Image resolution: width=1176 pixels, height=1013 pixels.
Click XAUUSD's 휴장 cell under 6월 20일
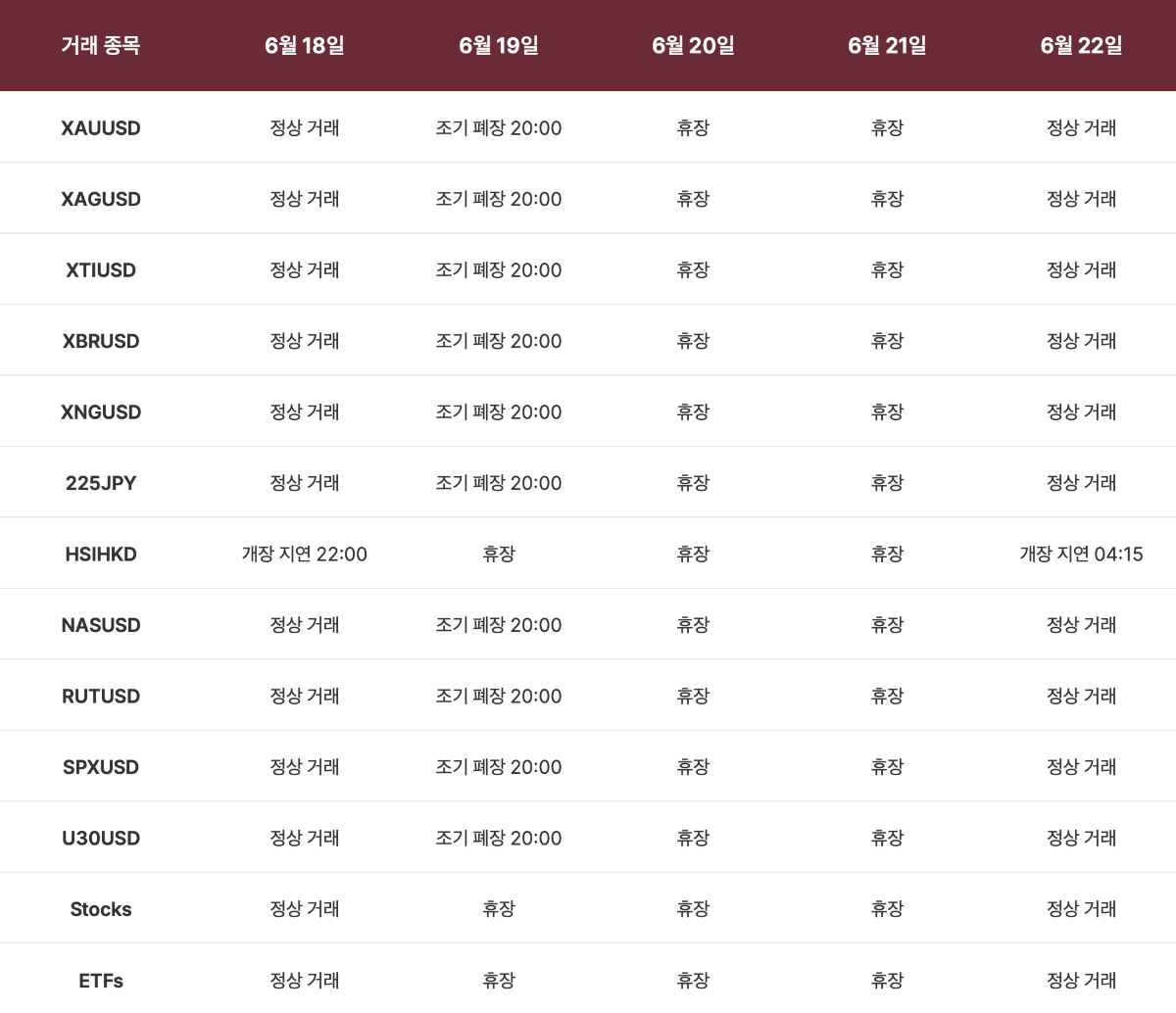[x=693, y=128]
